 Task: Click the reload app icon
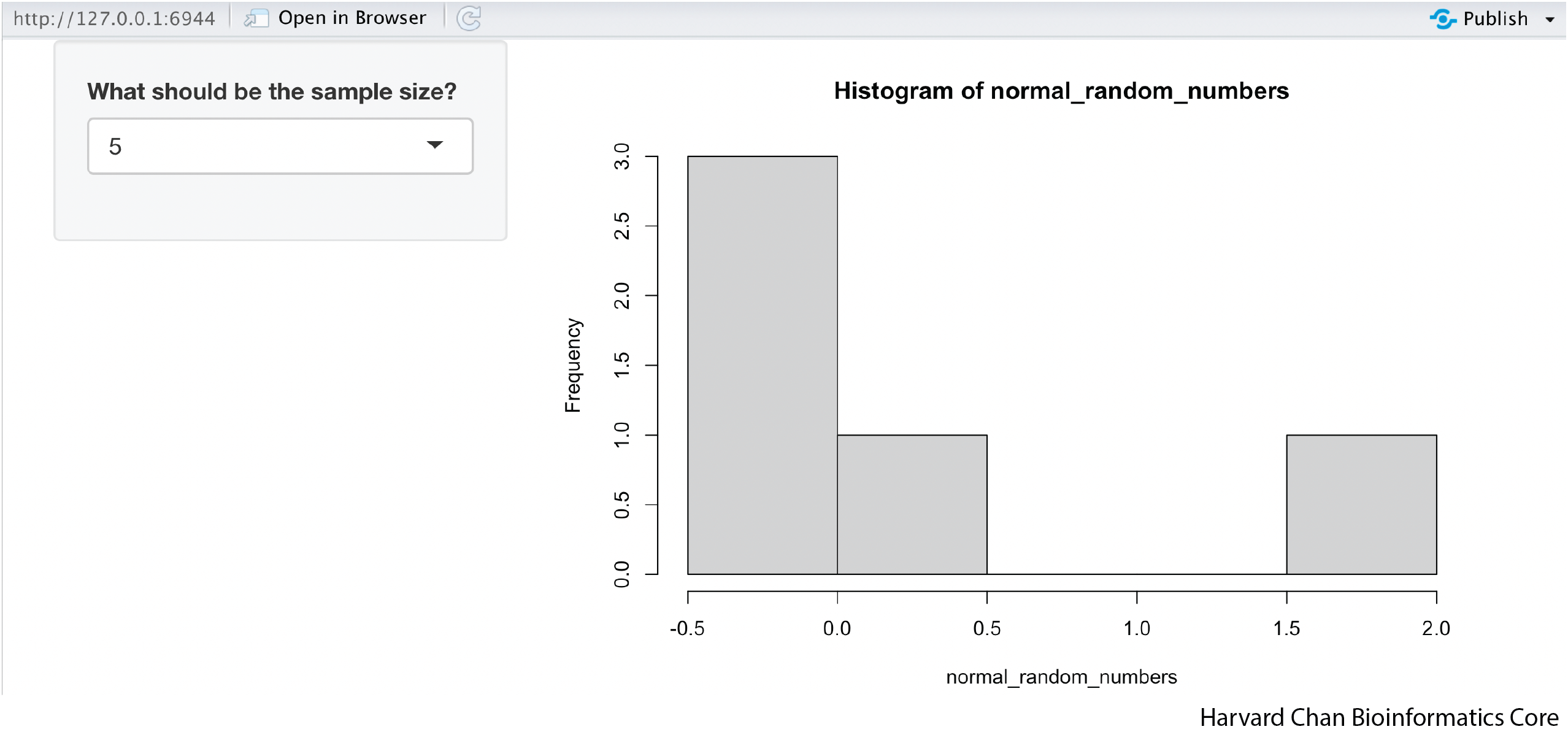click(x=469, y=18)
